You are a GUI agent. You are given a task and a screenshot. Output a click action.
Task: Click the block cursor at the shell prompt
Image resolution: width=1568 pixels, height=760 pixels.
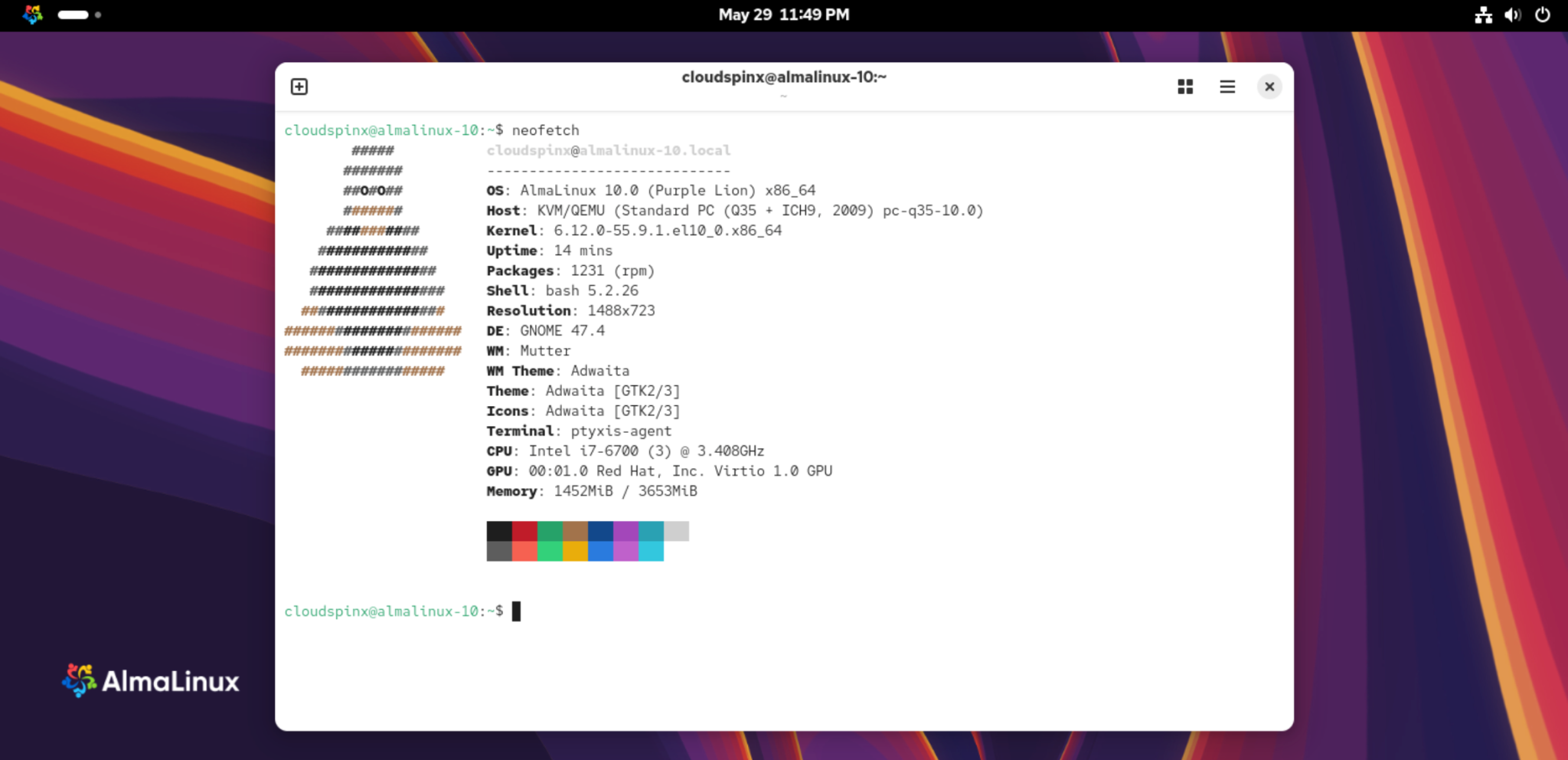click(515, 611)
